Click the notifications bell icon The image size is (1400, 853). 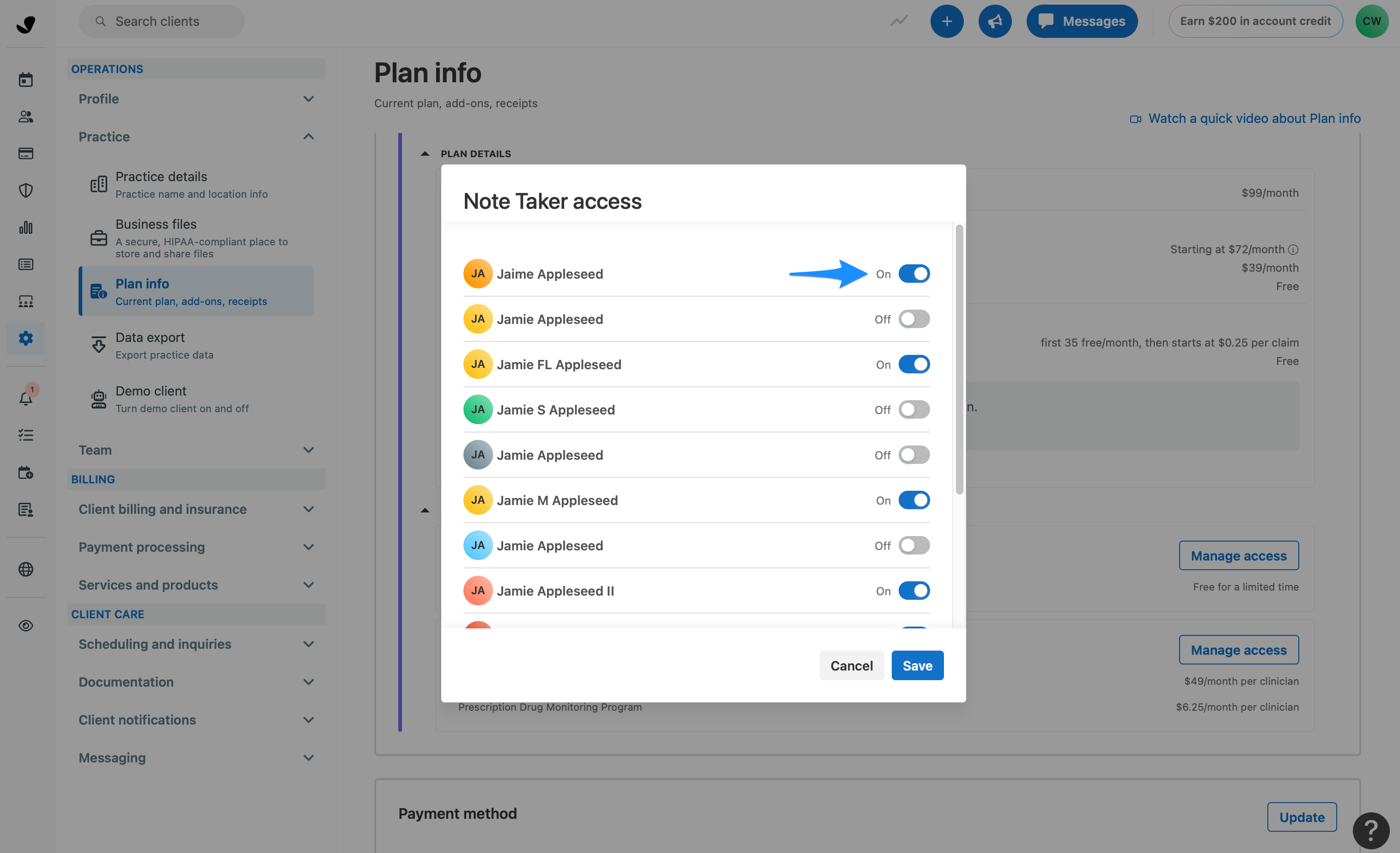(25, 398)
